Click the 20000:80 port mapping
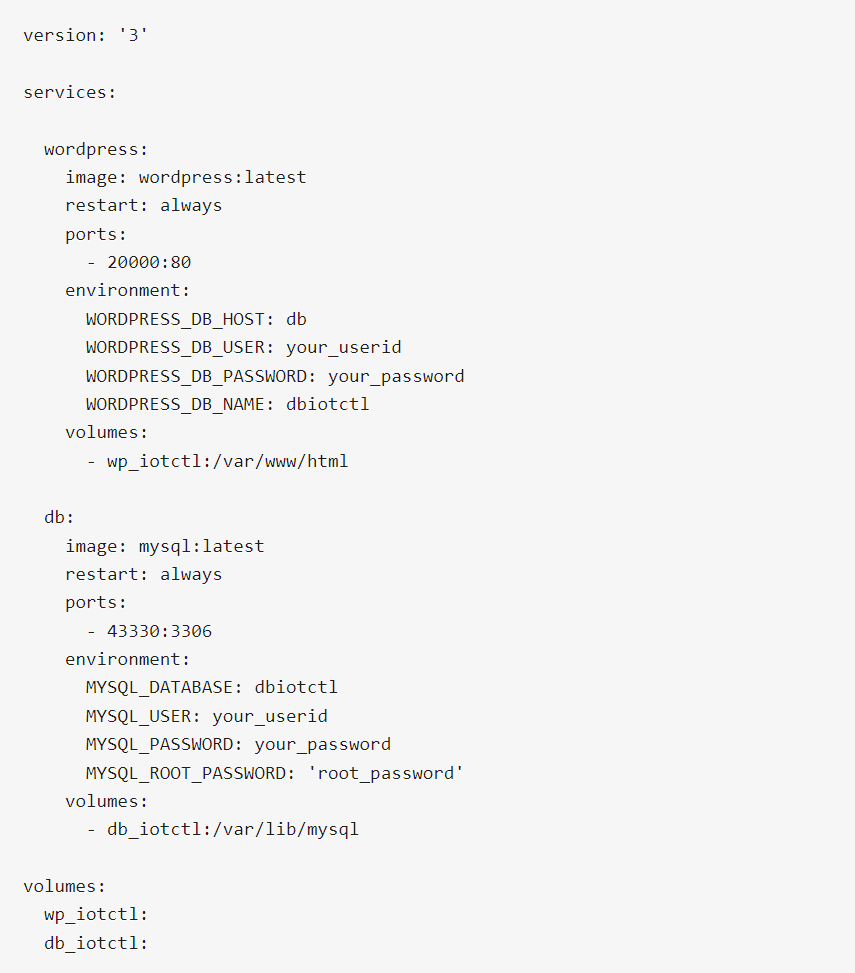Image resolution: width=855 pixels, height=973 pixels. coord(149,262)
